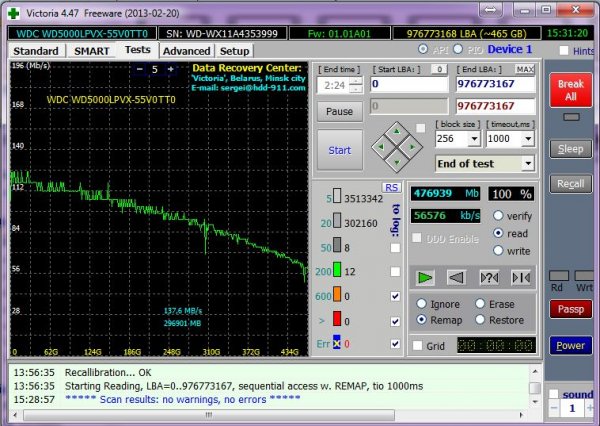Click the RS reset counters button
600x426 pixels.
pyautogui.click(x=392, y=188)
